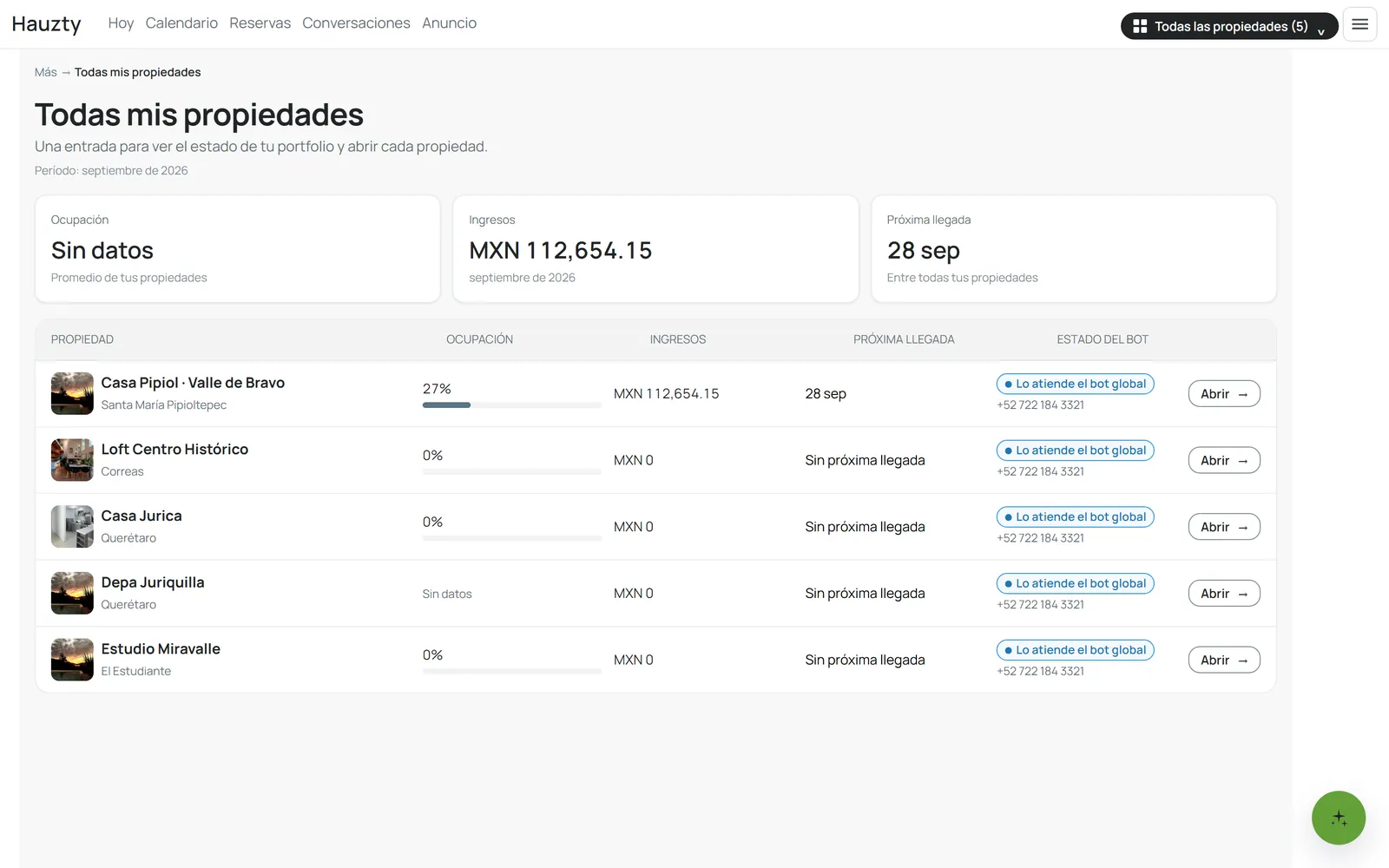Click the ESTADO DEL BOT column header

pos(1103,339)
